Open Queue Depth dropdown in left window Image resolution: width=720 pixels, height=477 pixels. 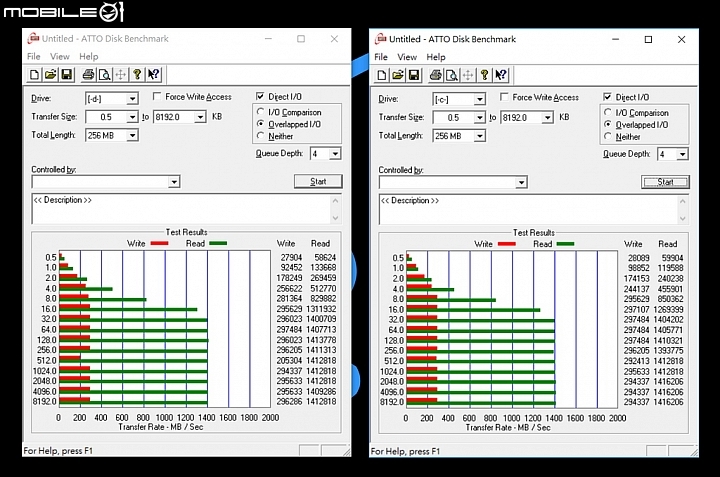click(335, 154)
